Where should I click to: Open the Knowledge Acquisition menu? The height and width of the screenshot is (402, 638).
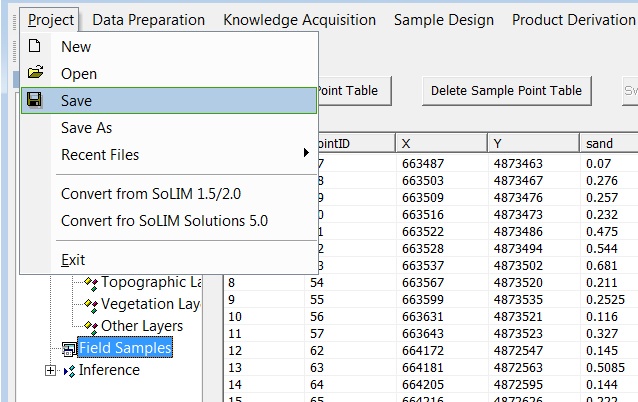[x=299, y=20]
